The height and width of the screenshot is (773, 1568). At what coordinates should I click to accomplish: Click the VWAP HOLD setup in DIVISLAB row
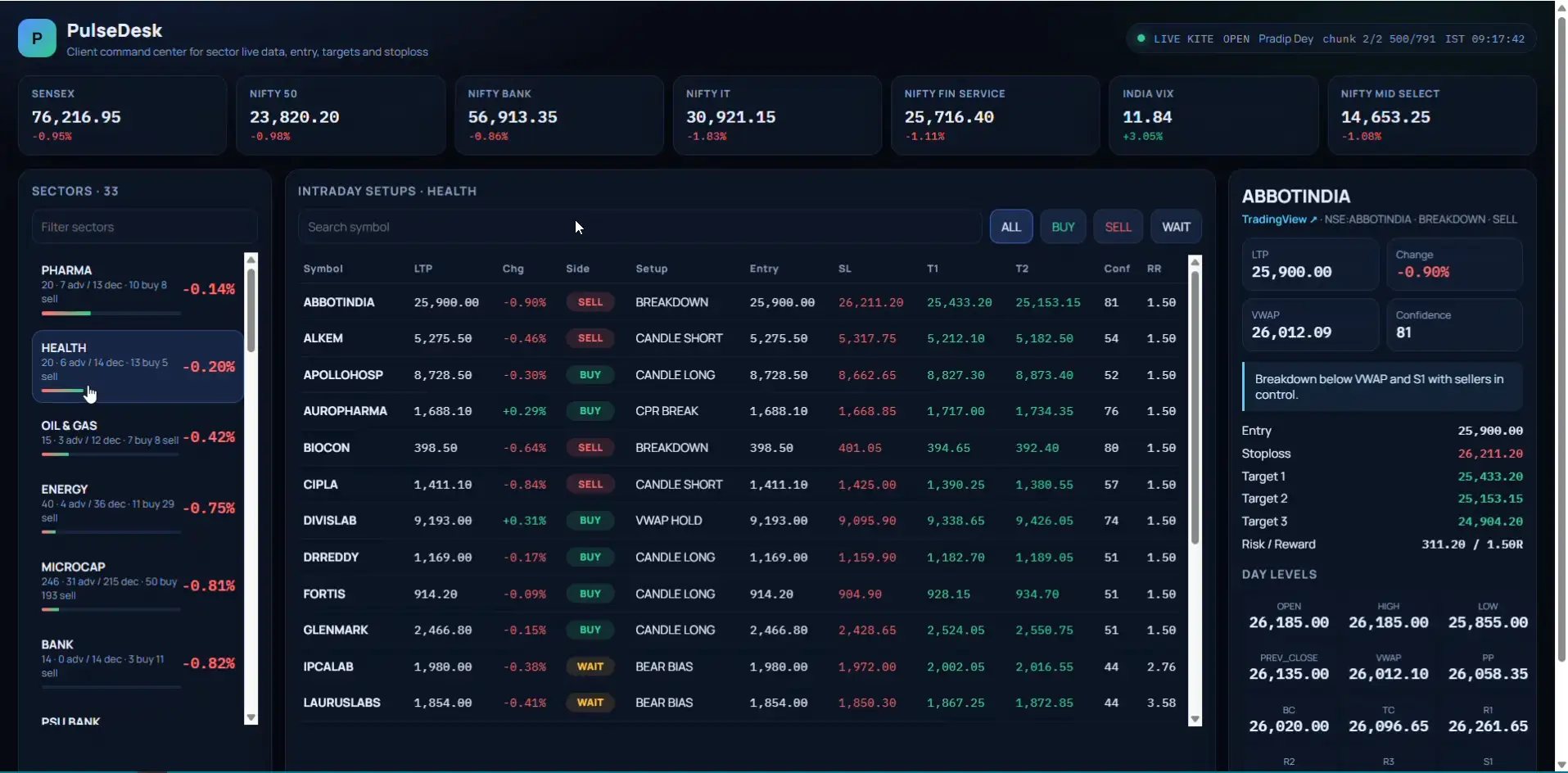[x=668, y=521]
